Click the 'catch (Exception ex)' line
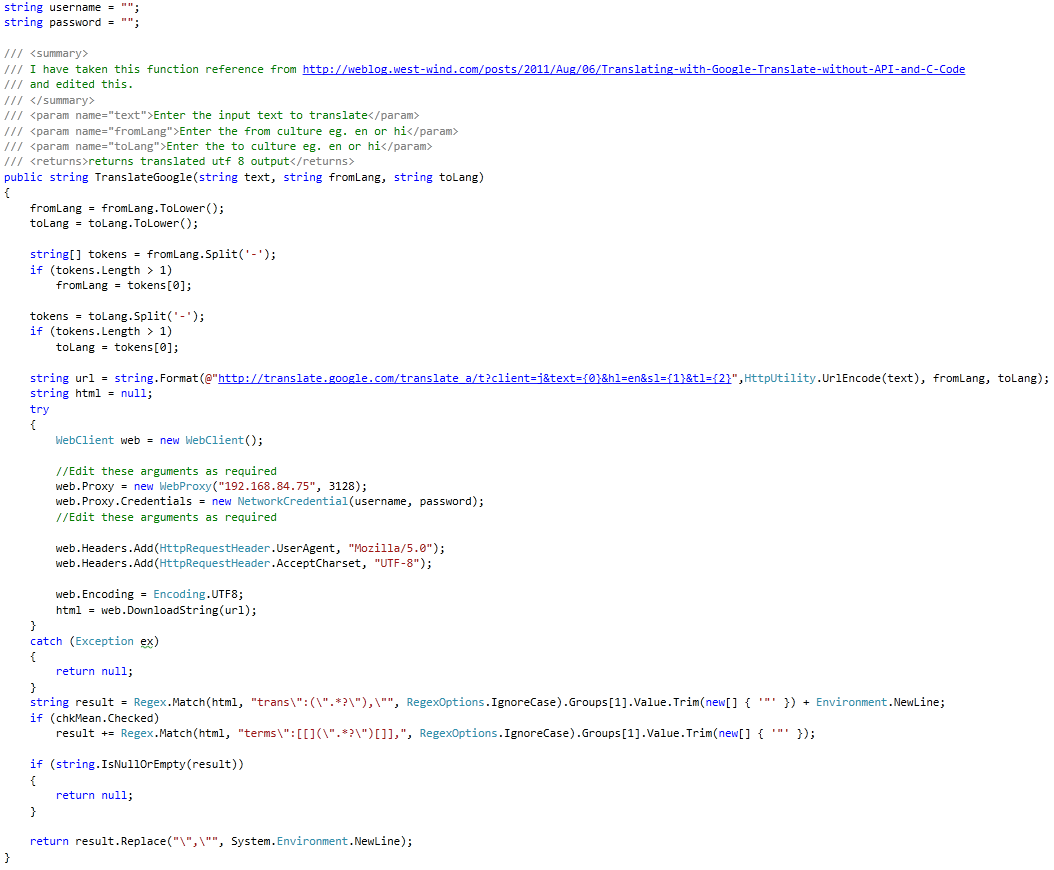This screenshot has width=1054, height=870. (95, 641)
